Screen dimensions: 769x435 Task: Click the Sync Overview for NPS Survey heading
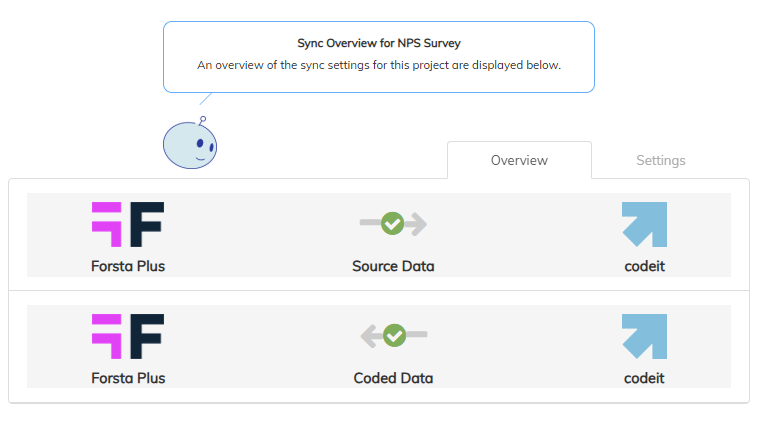pyautogui.click(x=379, y=44)
